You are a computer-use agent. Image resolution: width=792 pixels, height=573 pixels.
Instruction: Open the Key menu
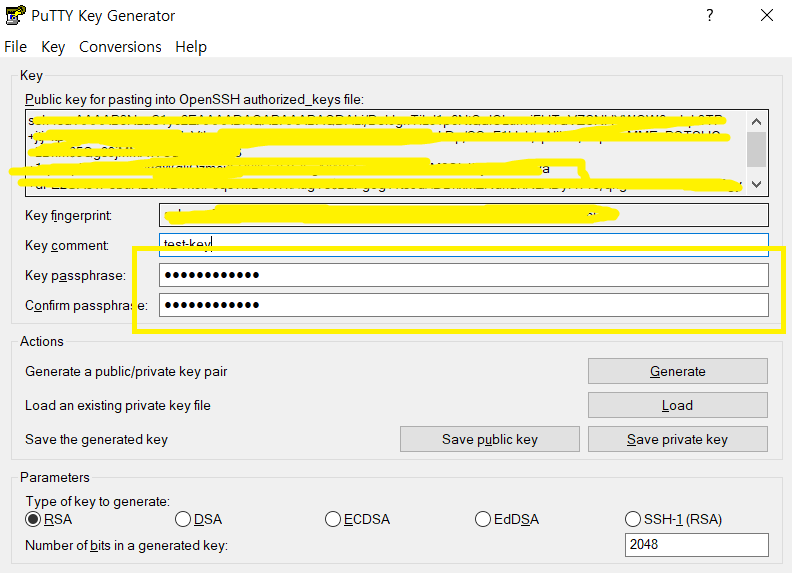click(53, 46)
